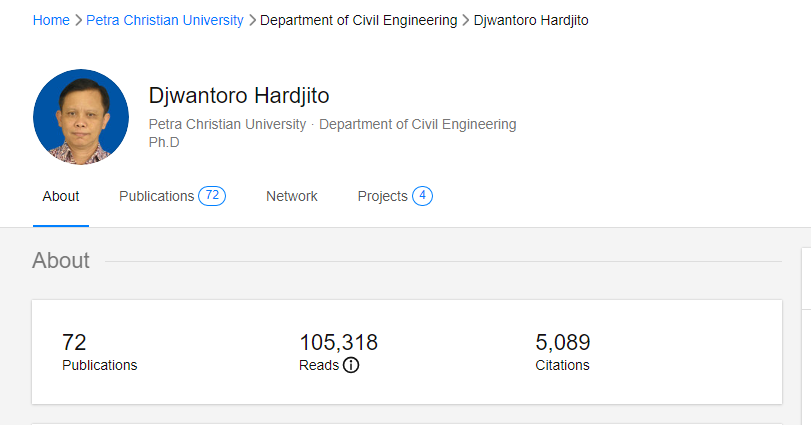Click the 72 Publications statistic in About card
The height and width of the screenshot is (425, 811).
(74, 343)
